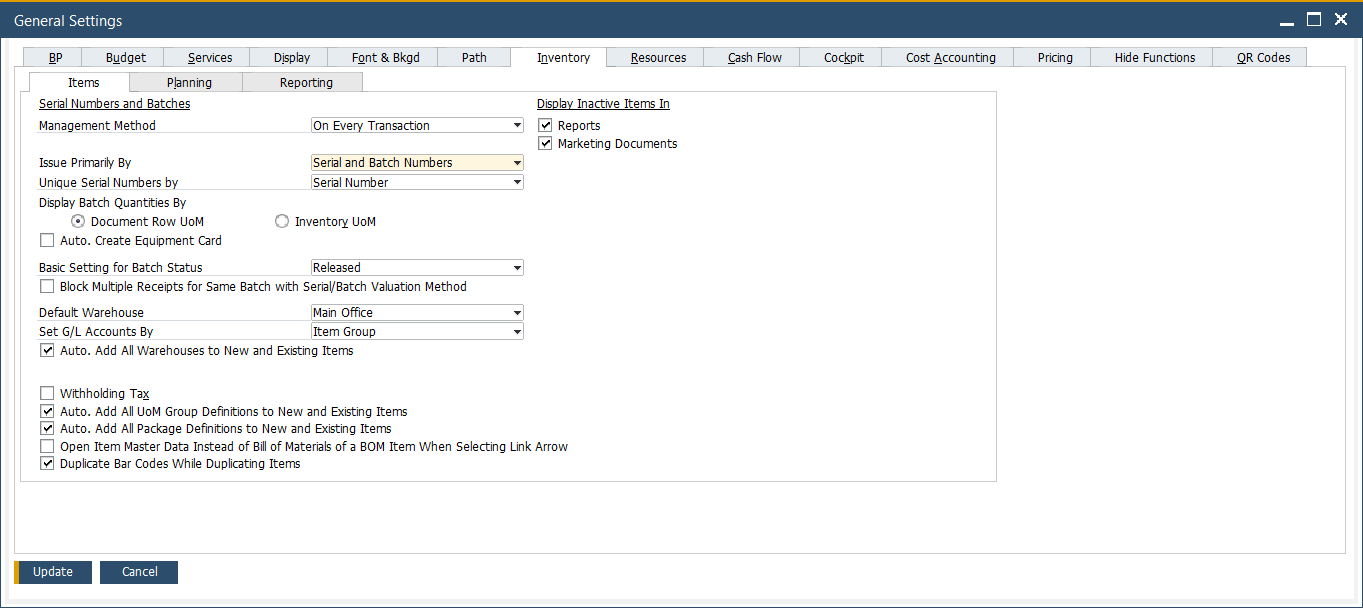Viewport: 1363px width, 608px height.
Task: Select the Inventory UoM radio button
Action: pos(282,221)
